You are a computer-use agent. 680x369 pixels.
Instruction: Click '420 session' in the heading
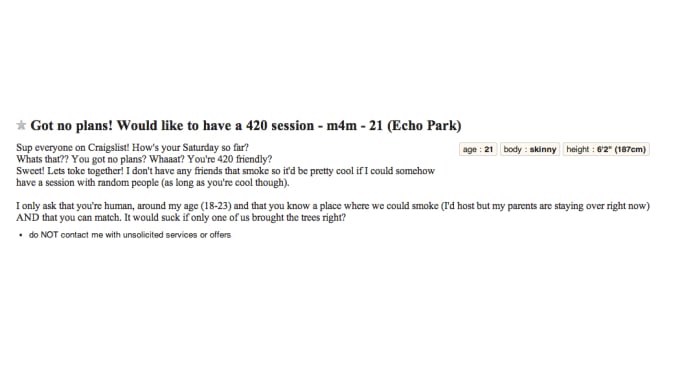pyautogui.click(x=280, y=126)
